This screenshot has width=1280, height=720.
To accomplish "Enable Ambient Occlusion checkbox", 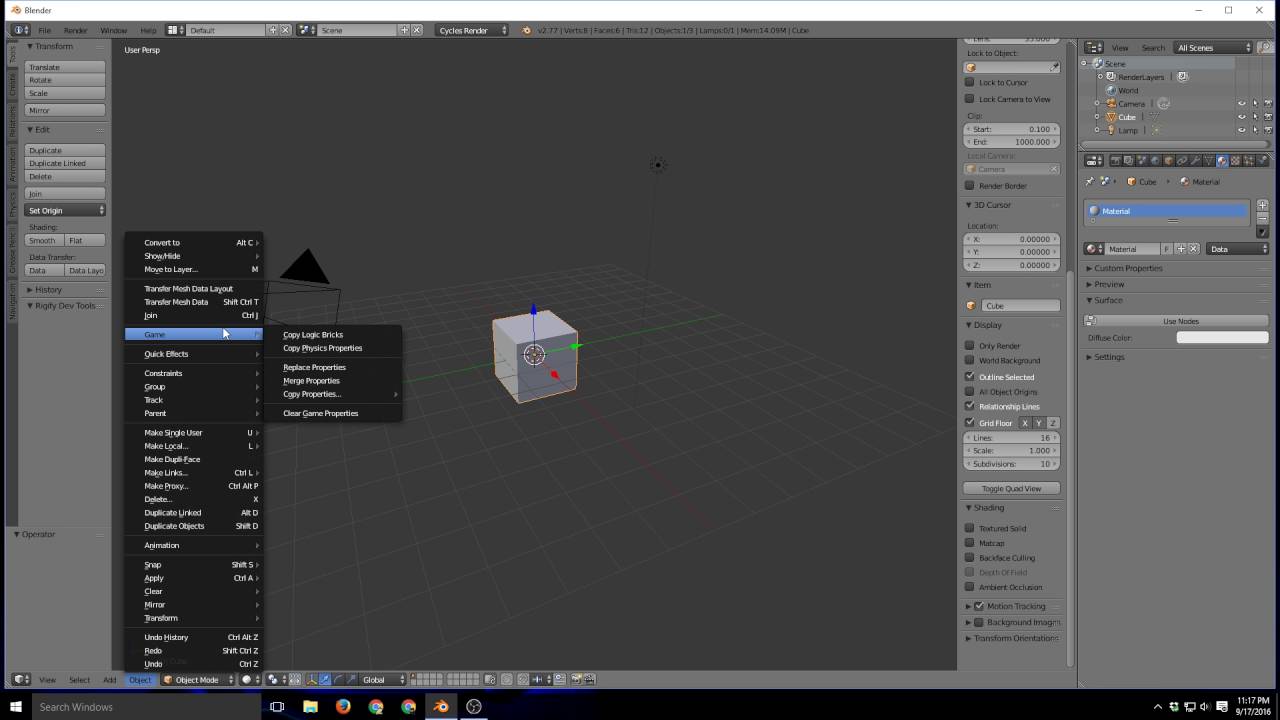I will (969, 587).
